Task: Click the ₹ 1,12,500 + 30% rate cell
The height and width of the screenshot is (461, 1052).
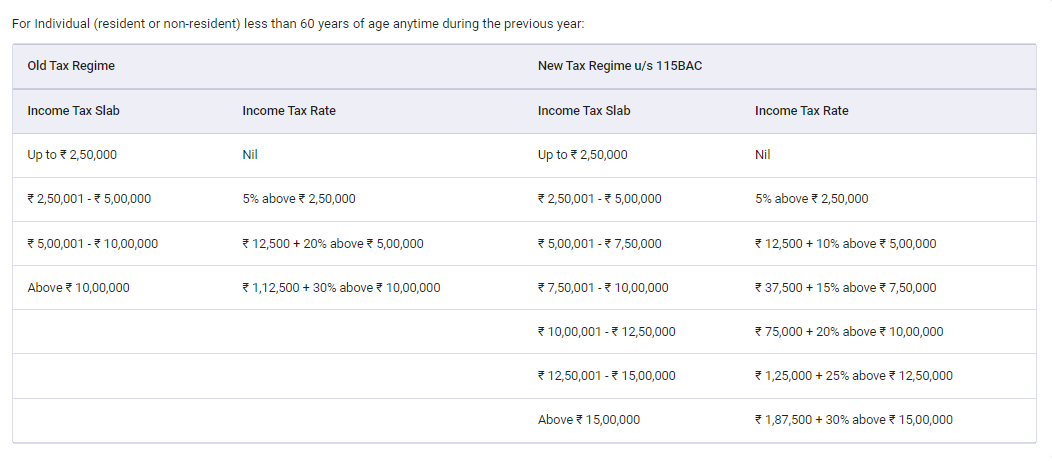Action: click(x=341, y=288)
